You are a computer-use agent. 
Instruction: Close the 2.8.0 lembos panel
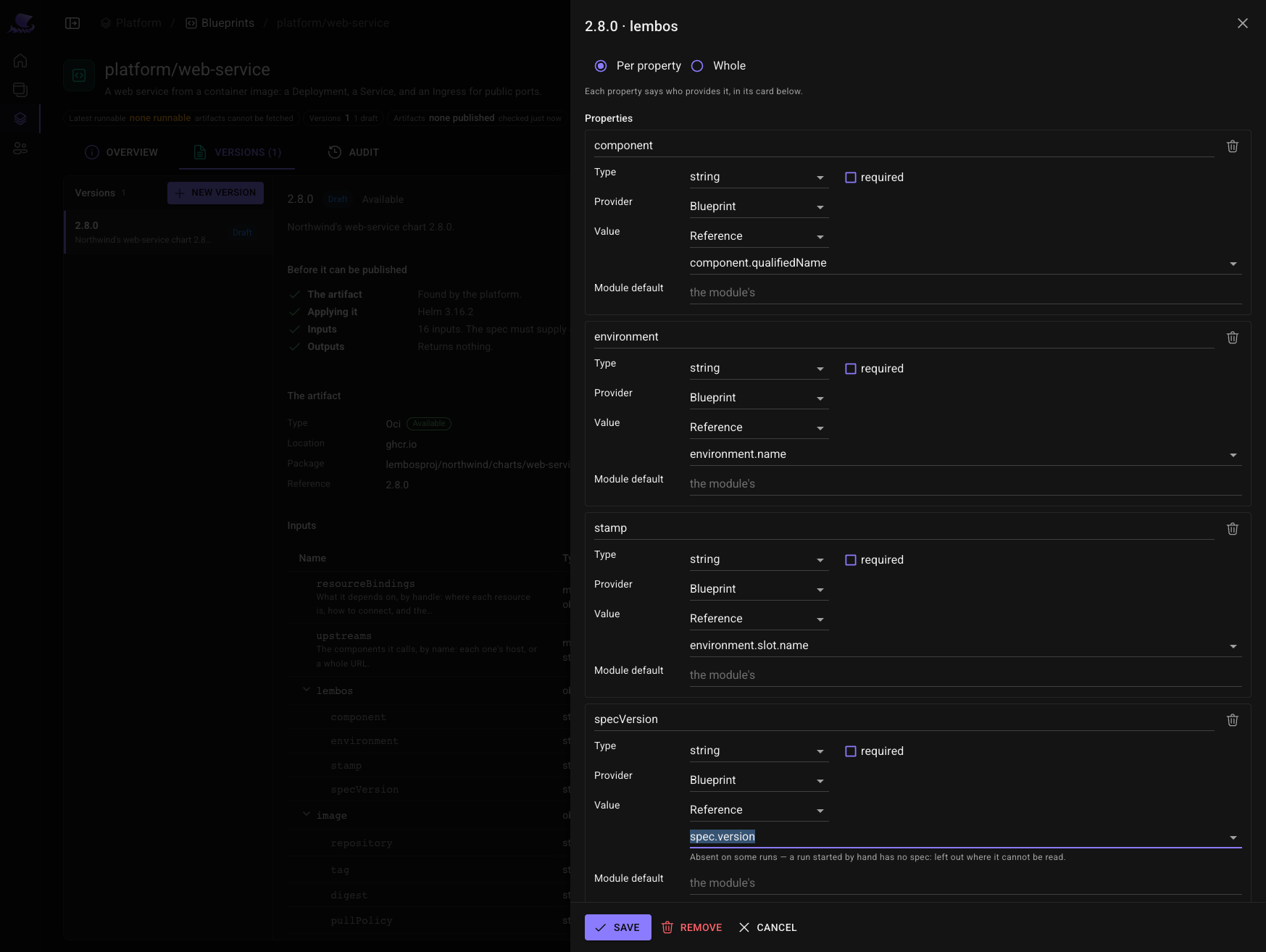(x=1242, y=23)
